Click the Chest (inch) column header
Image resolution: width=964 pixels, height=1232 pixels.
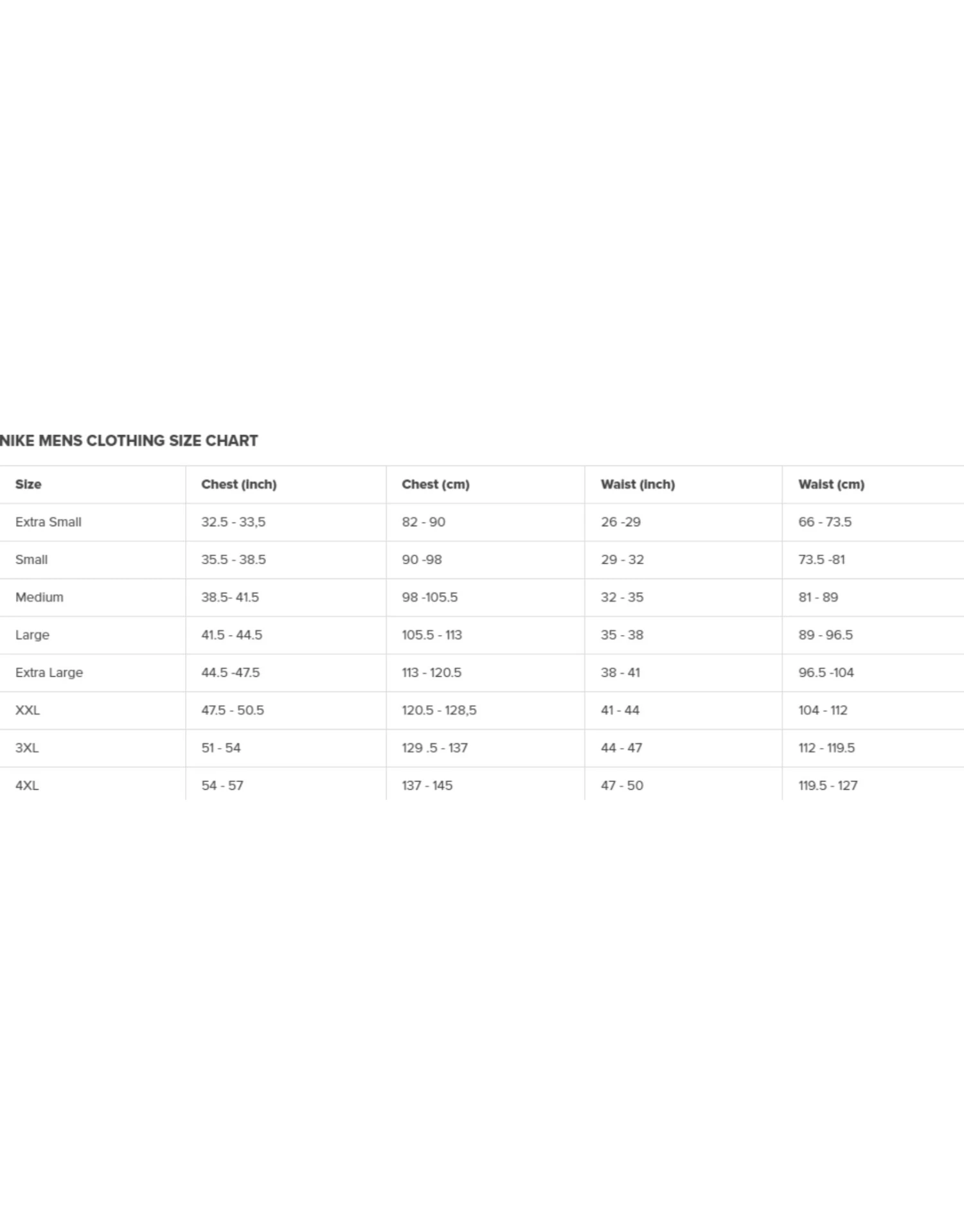pos(238,485)
